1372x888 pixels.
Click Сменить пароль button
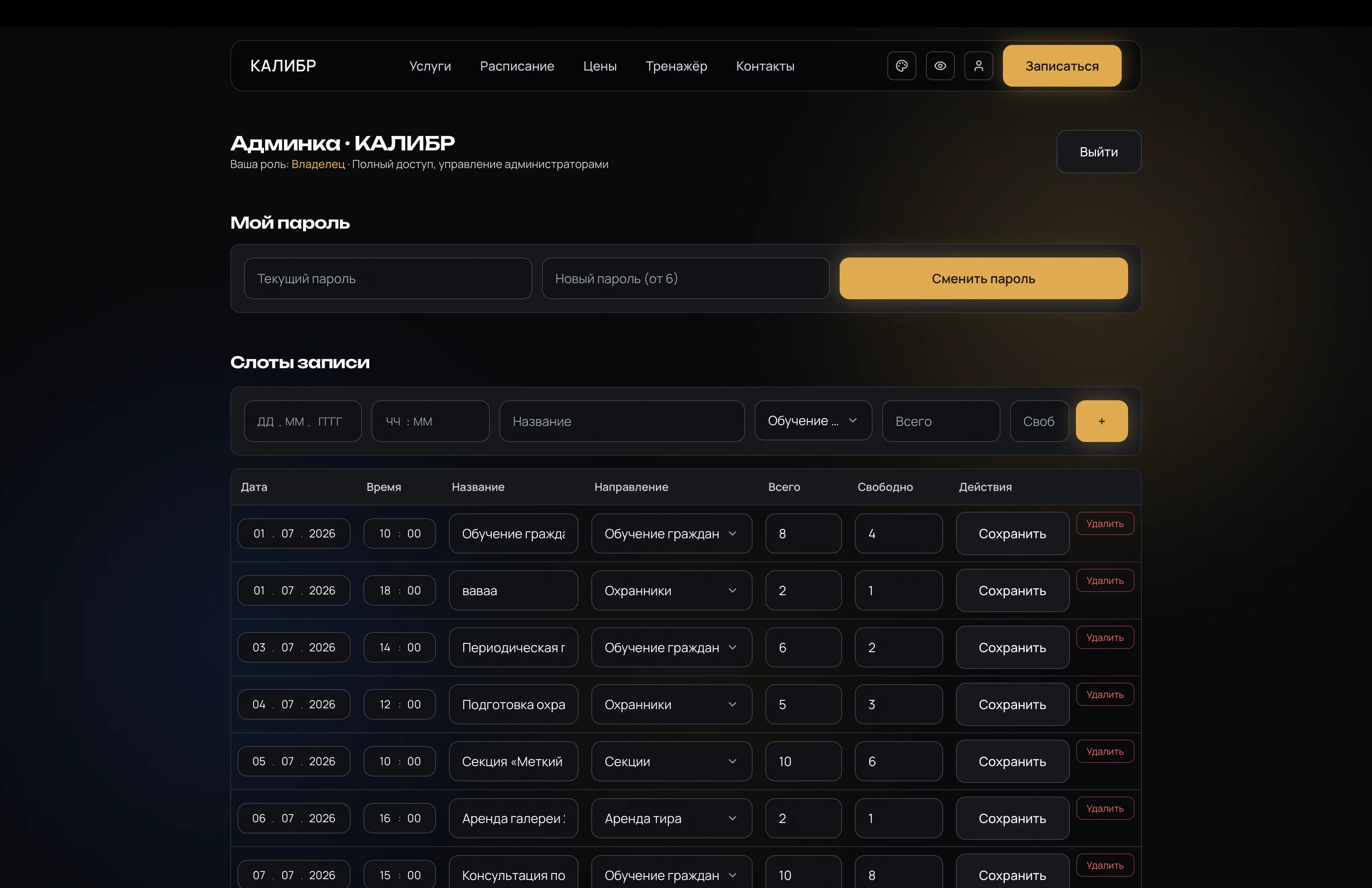click(983, 278)
